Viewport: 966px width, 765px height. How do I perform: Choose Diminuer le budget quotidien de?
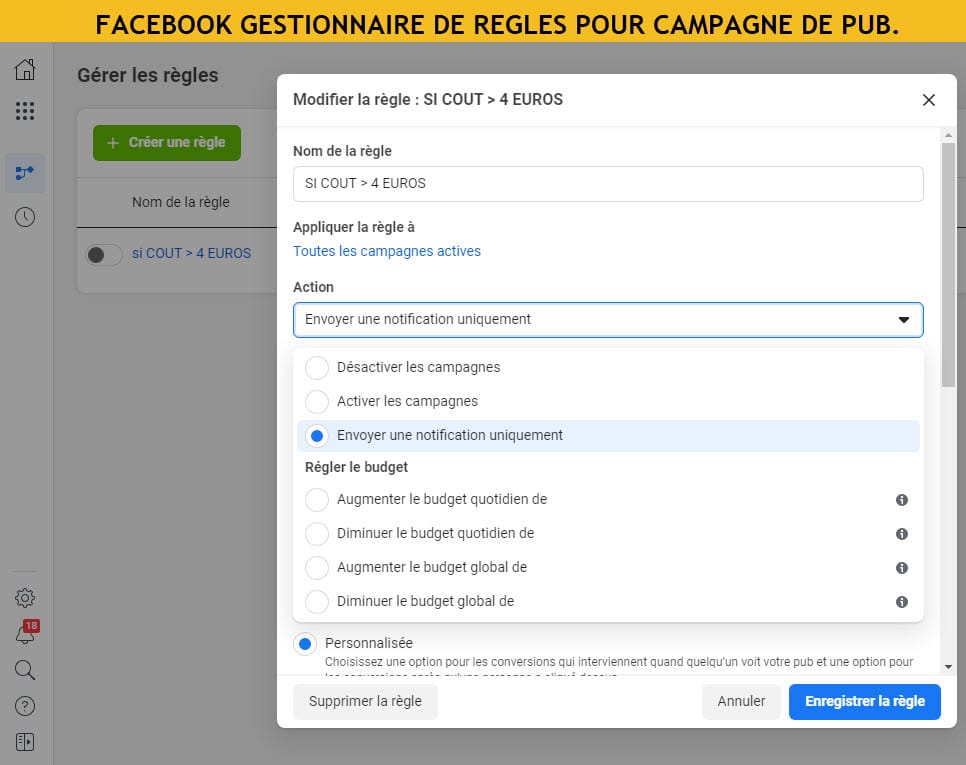[608, 533]
